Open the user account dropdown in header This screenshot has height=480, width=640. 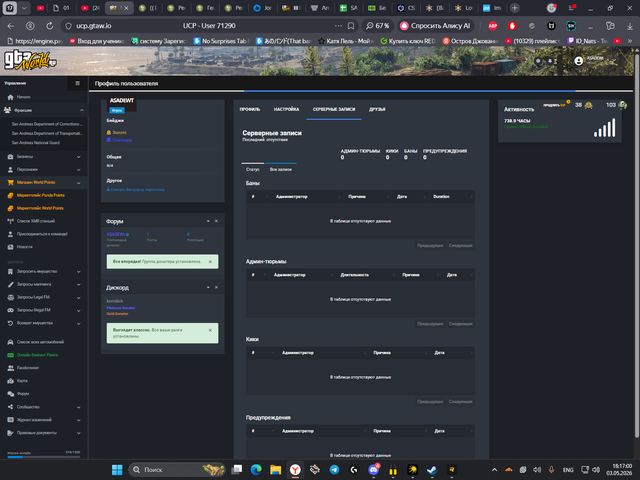click(596, 60)
